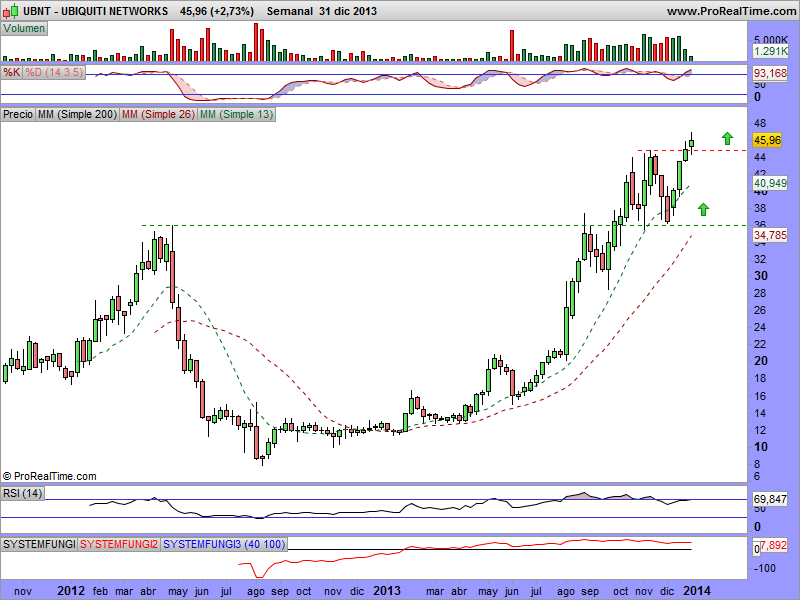Click the -100 label on the SYSTEMFUNGI axis
This screenshot has height=600, width=800.
click(765, 568)
